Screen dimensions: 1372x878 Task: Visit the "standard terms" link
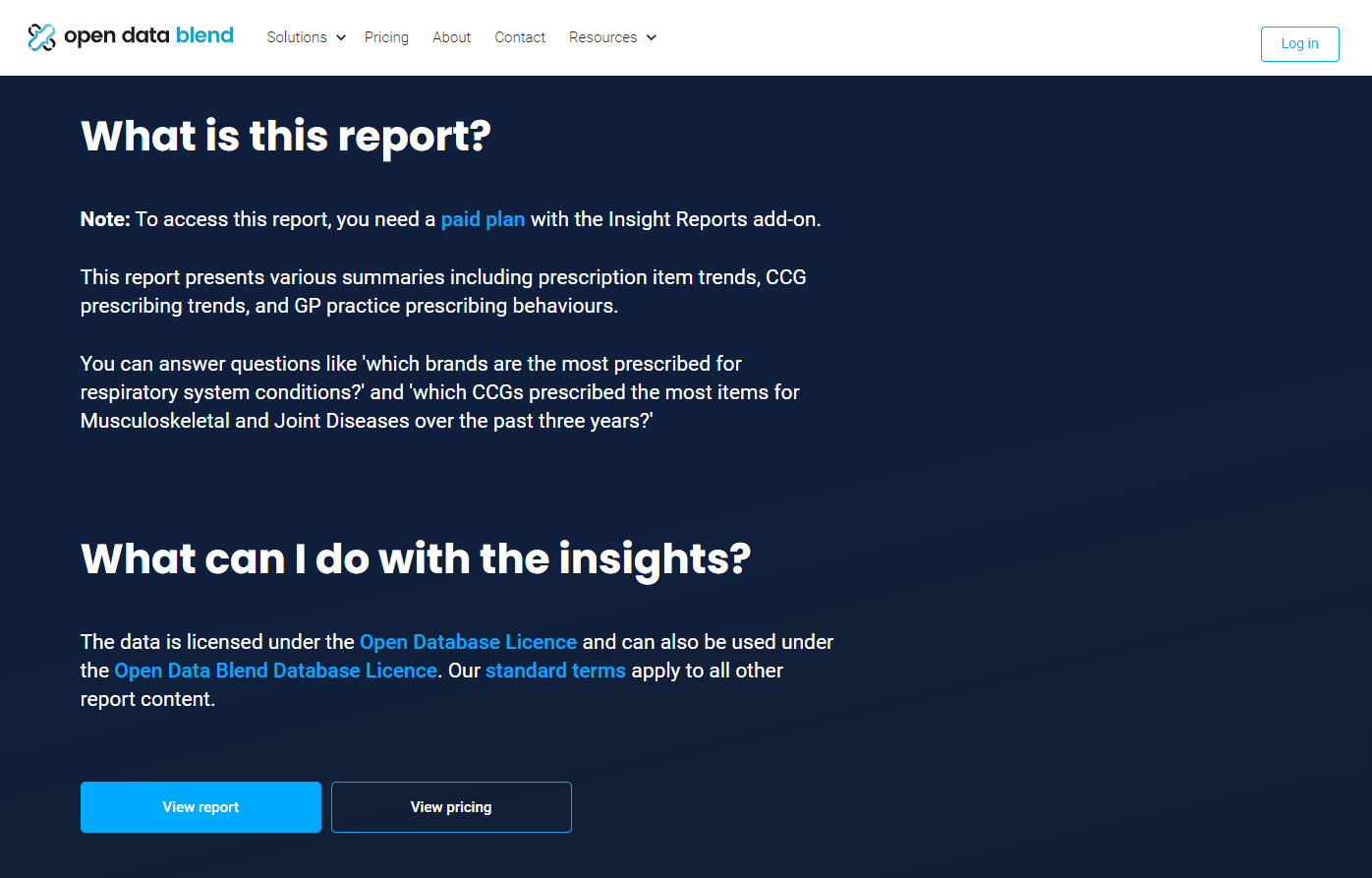[x=555, y=671]
